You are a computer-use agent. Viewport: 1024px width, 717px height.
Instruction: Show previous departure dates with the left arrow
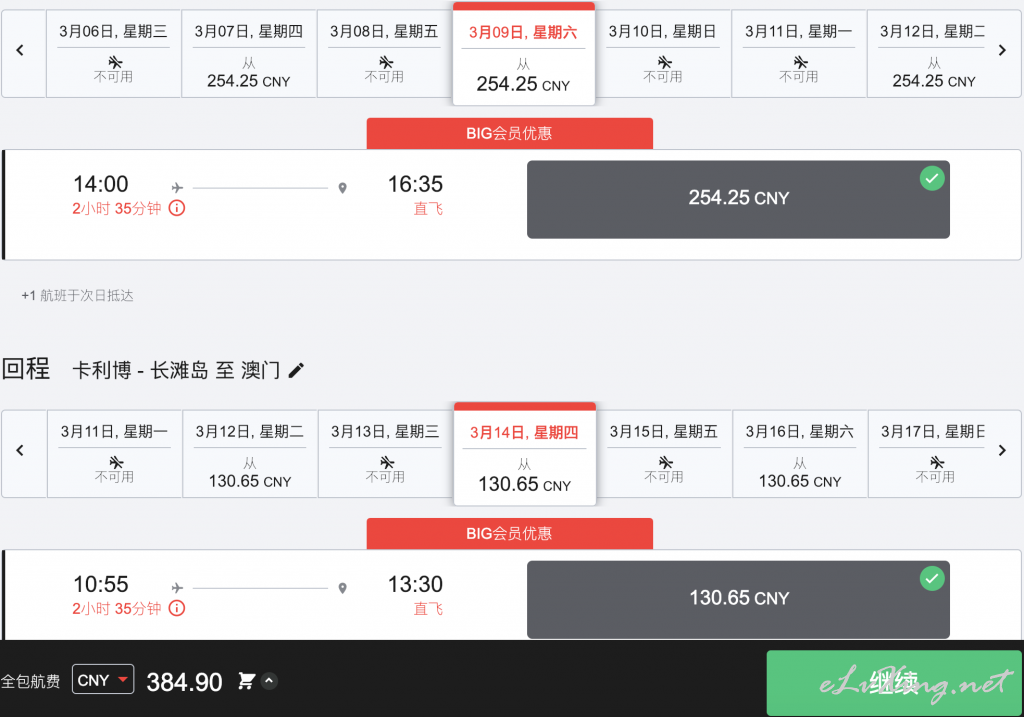tap(20, 50)
